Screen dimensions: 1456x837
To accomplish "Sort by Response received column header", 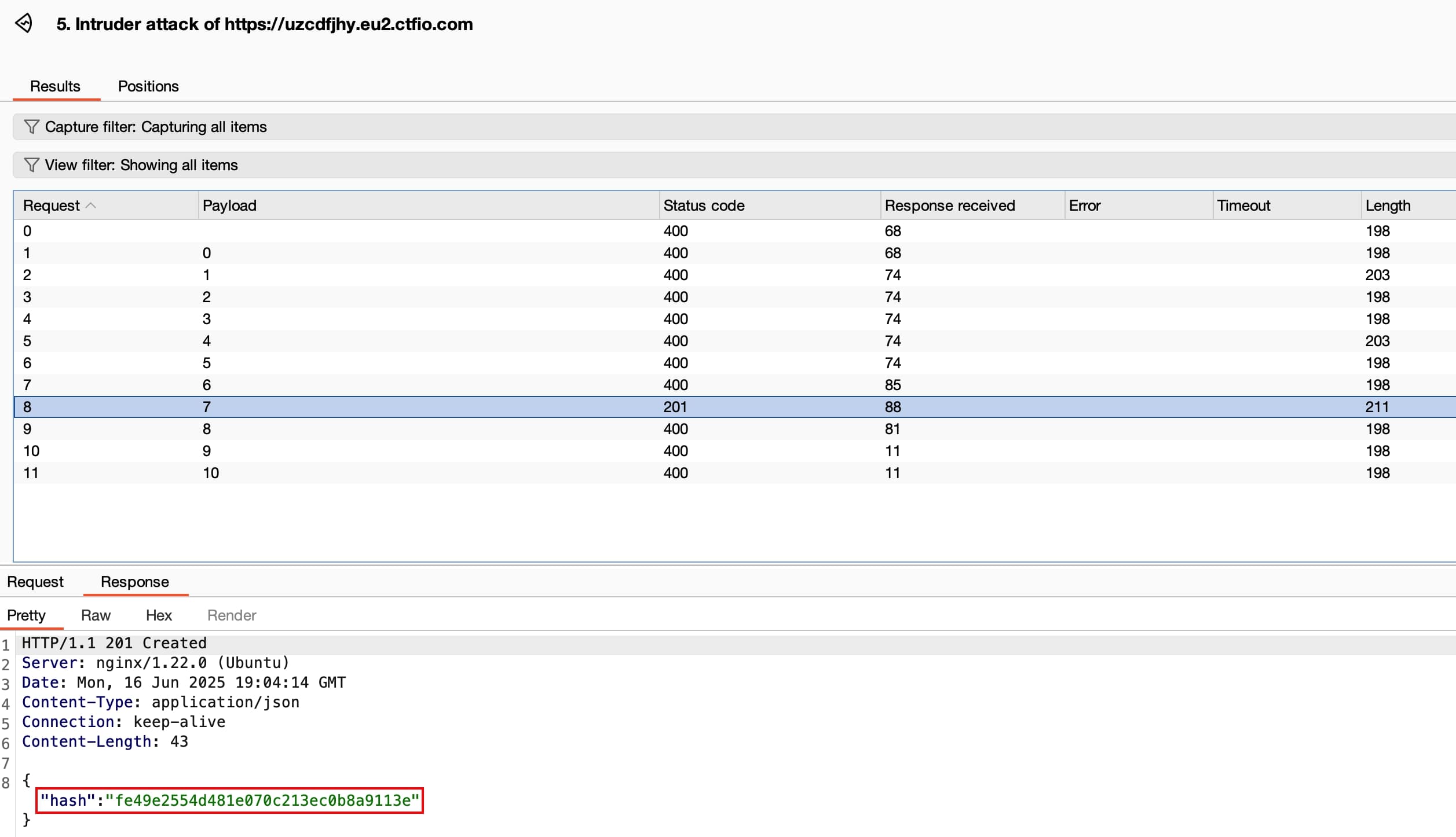I will 972,205.
